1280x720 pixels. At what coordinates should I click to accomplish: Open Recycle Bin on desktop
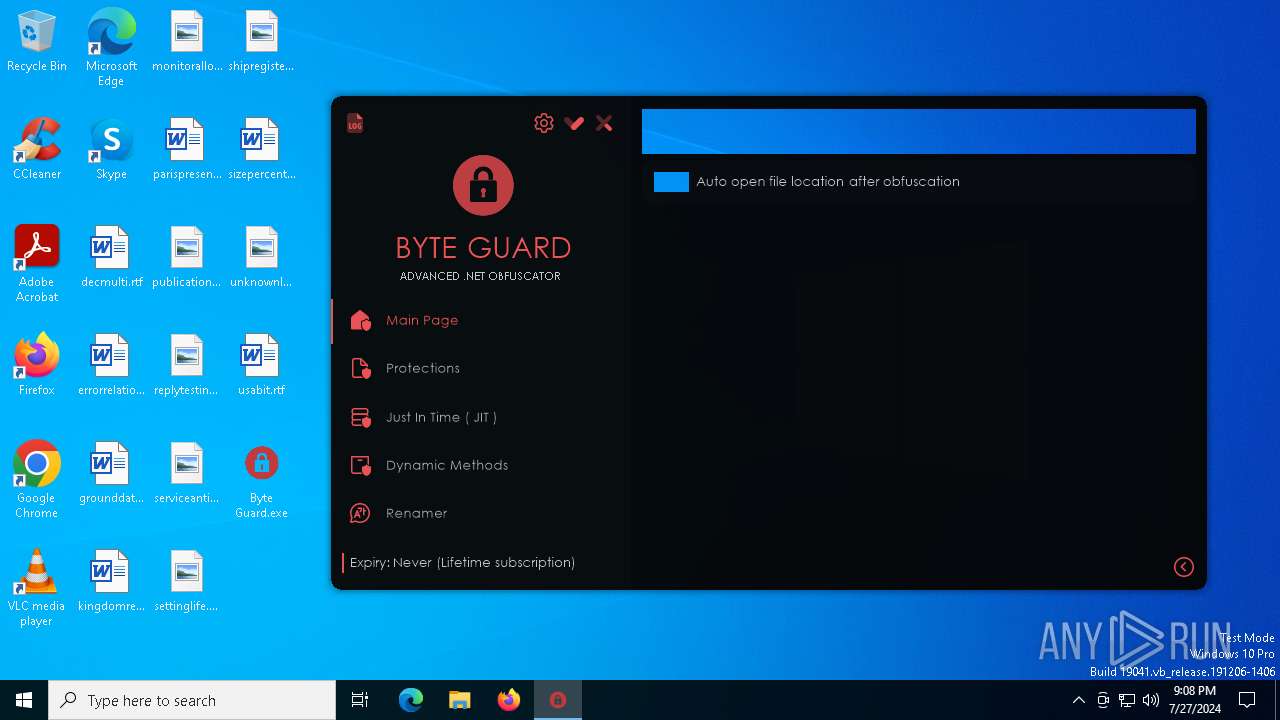37,43
